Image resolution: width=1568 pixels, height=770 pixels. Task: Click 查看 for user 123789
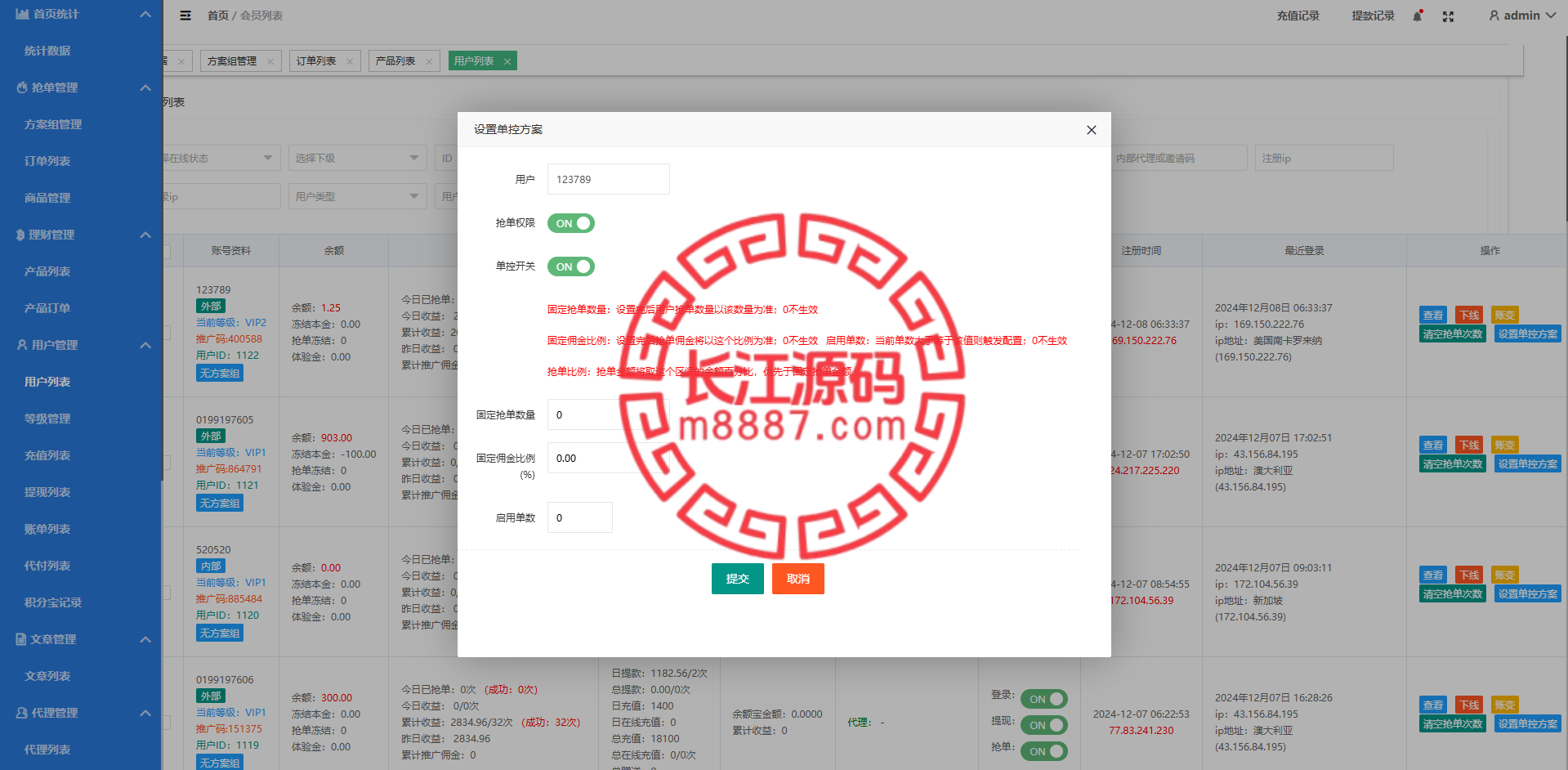pyautogui.click(x=1433, y=316)
